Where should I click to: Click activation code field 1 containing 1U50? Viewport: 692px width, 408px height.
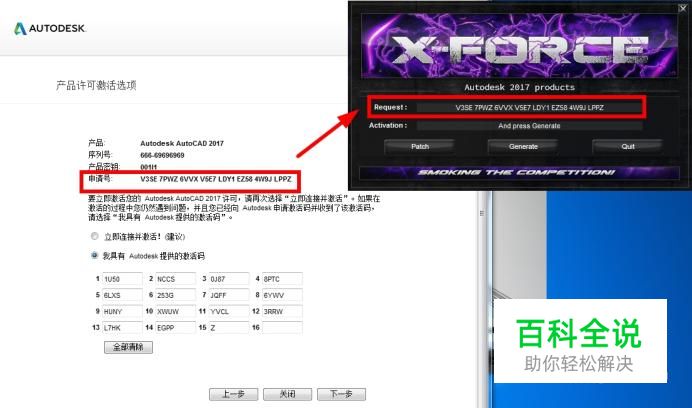point(122,279)
